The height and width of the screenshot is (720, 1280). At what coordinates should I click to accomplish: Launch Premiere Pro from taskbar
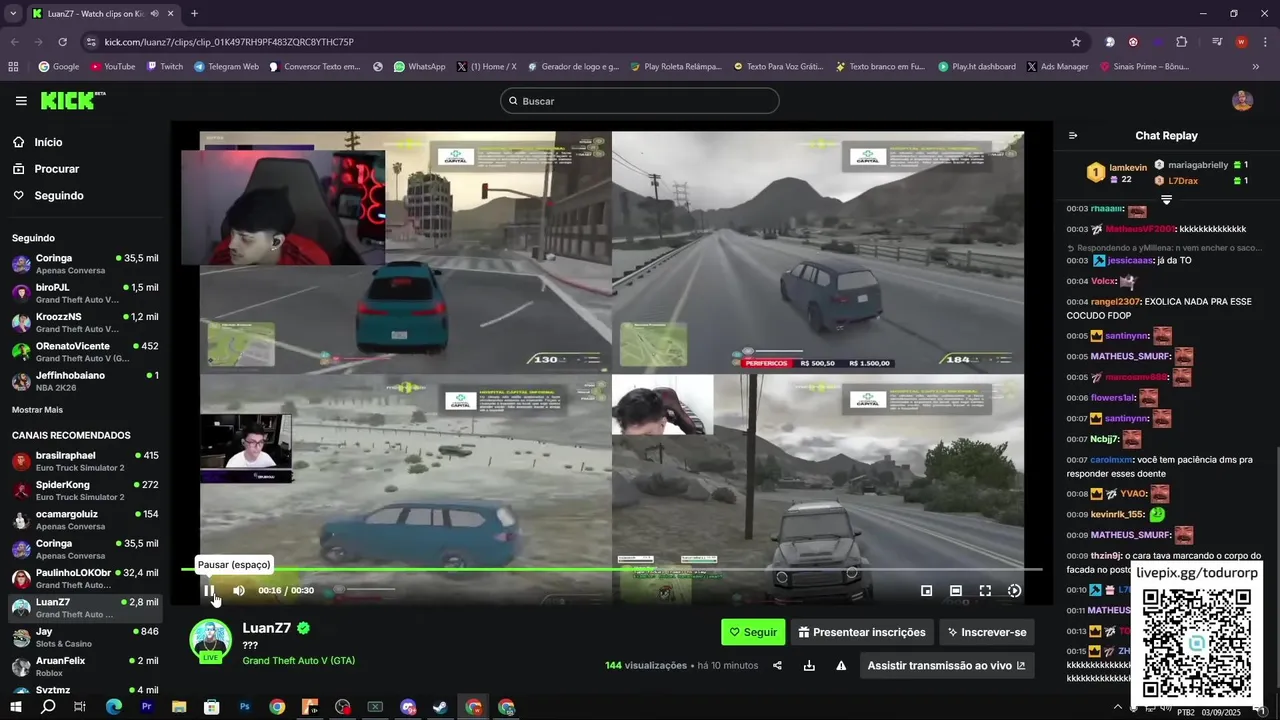pos(147,707)
